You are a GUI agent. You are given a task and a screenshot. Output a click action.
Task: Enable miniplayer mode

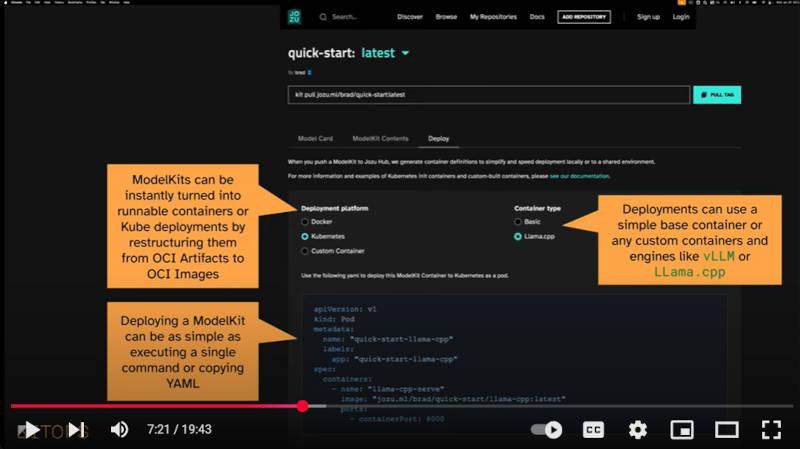[x=682, y=430]
